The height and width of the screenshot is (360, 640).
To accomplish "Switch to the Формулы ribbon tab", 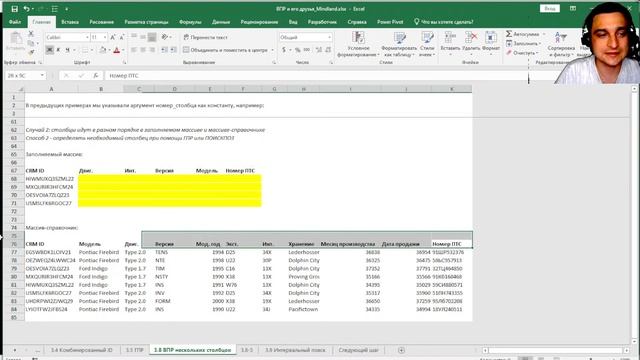I will click(x=190, y=22).
